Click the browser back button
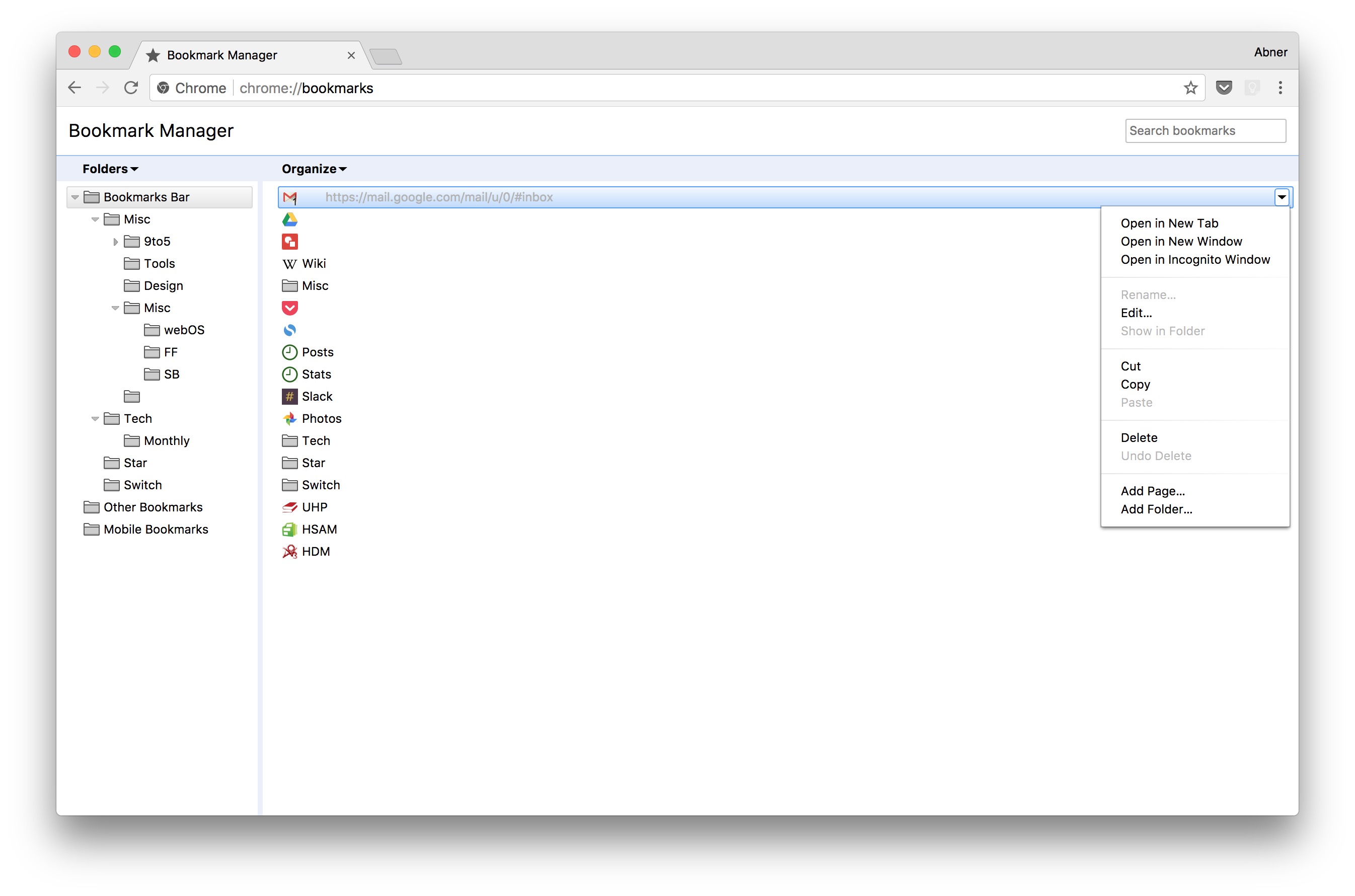 [74, 88]
